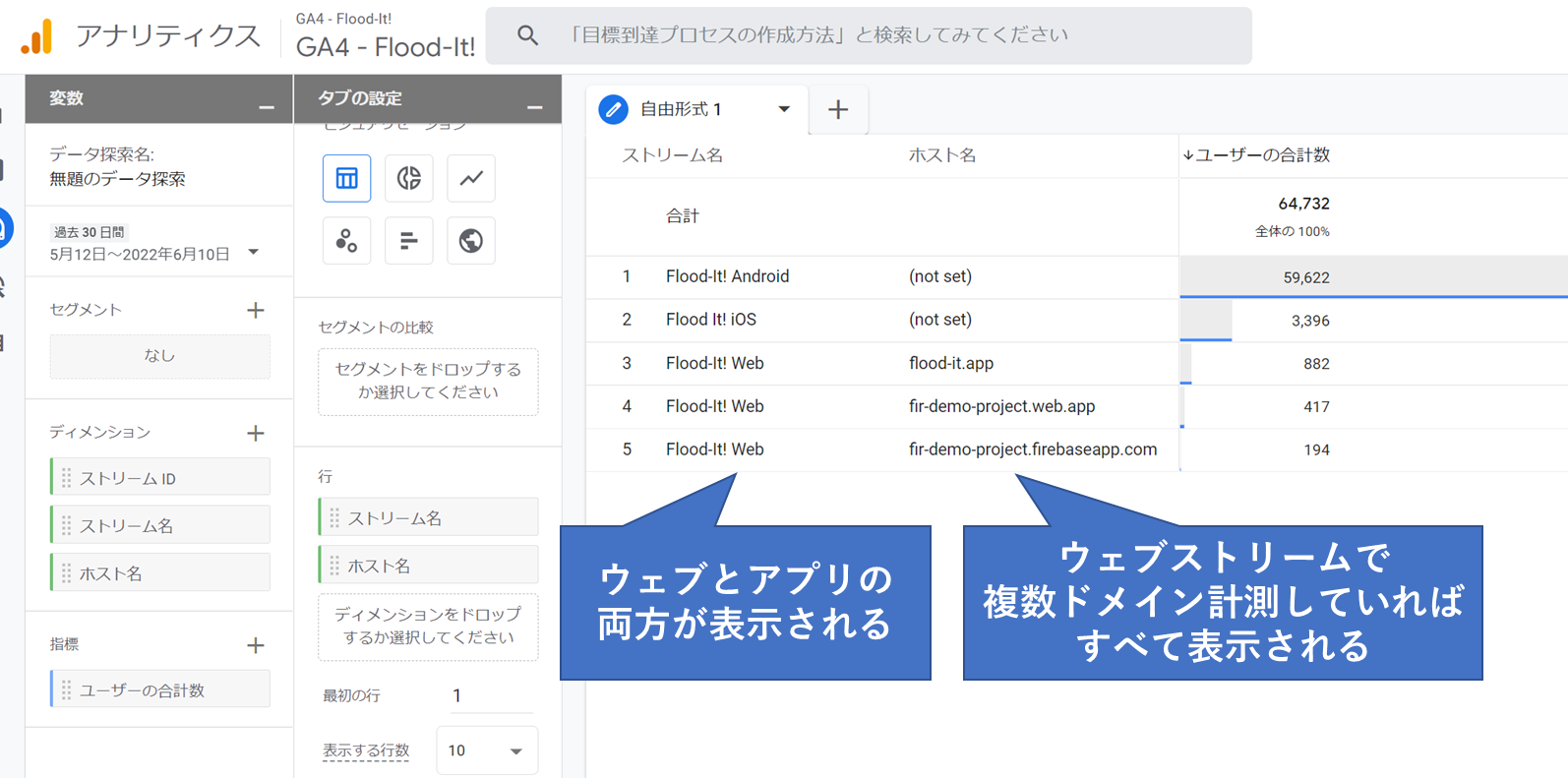Viewport: 1568px width, 778px height.
Task: Add a new dimension with plus icon
Action: coord(256,433)
